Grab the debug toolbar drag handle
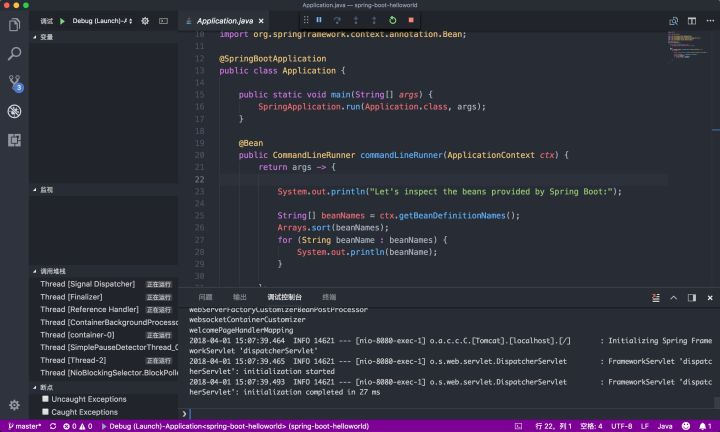Viewport: 720px width, 432px height. click(306, 20)
